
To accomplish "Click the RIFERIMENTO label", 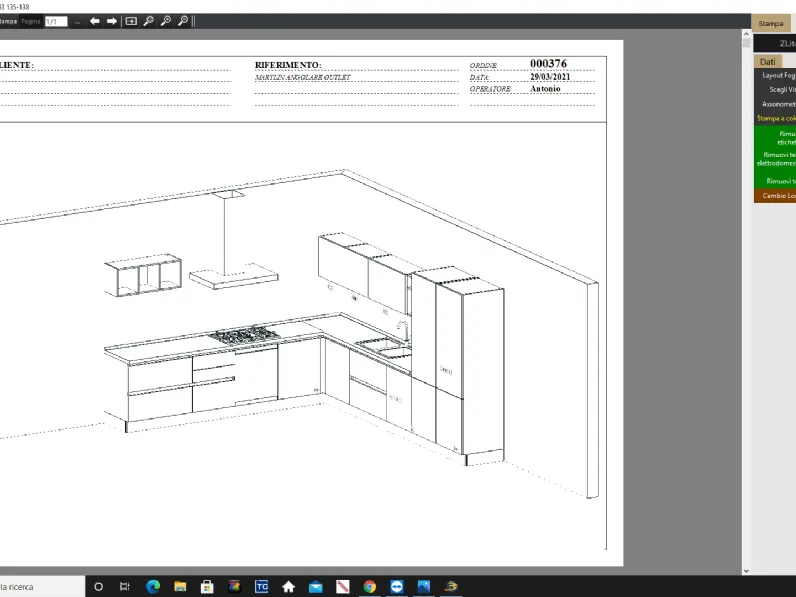I will point(288,65).
